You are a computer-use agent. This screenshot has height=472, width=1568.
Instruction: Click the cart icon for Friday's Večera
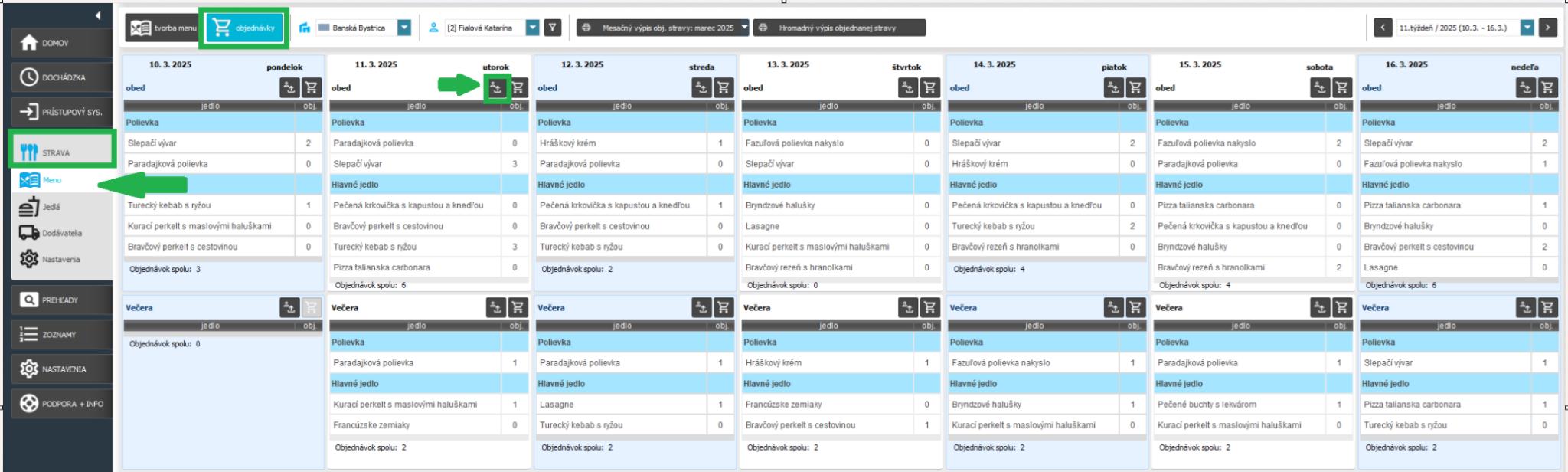point(1135,307)
